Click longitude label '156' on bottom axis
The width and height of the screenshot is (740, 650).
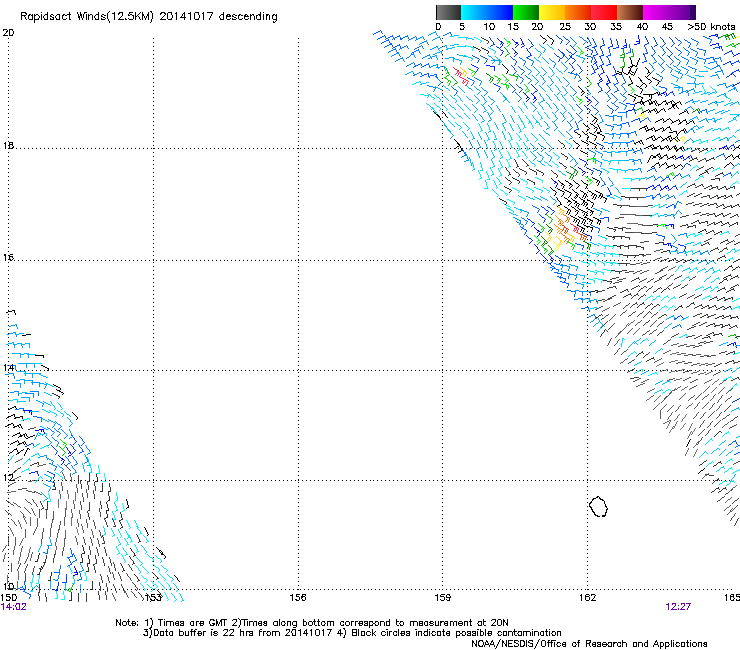298,598
